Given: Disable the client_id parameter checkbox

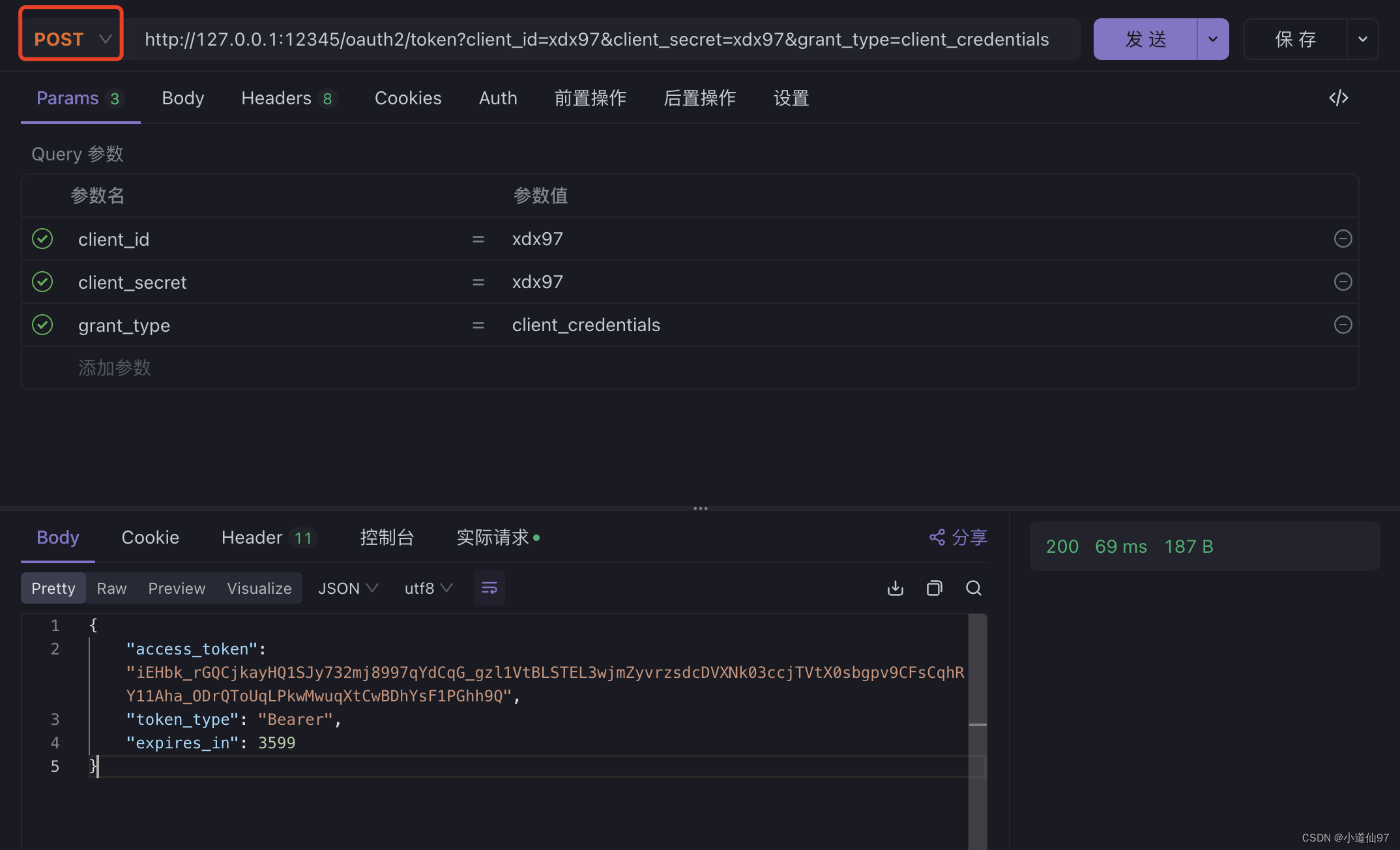Looking at the screenshot, I should tap(42, 239).
